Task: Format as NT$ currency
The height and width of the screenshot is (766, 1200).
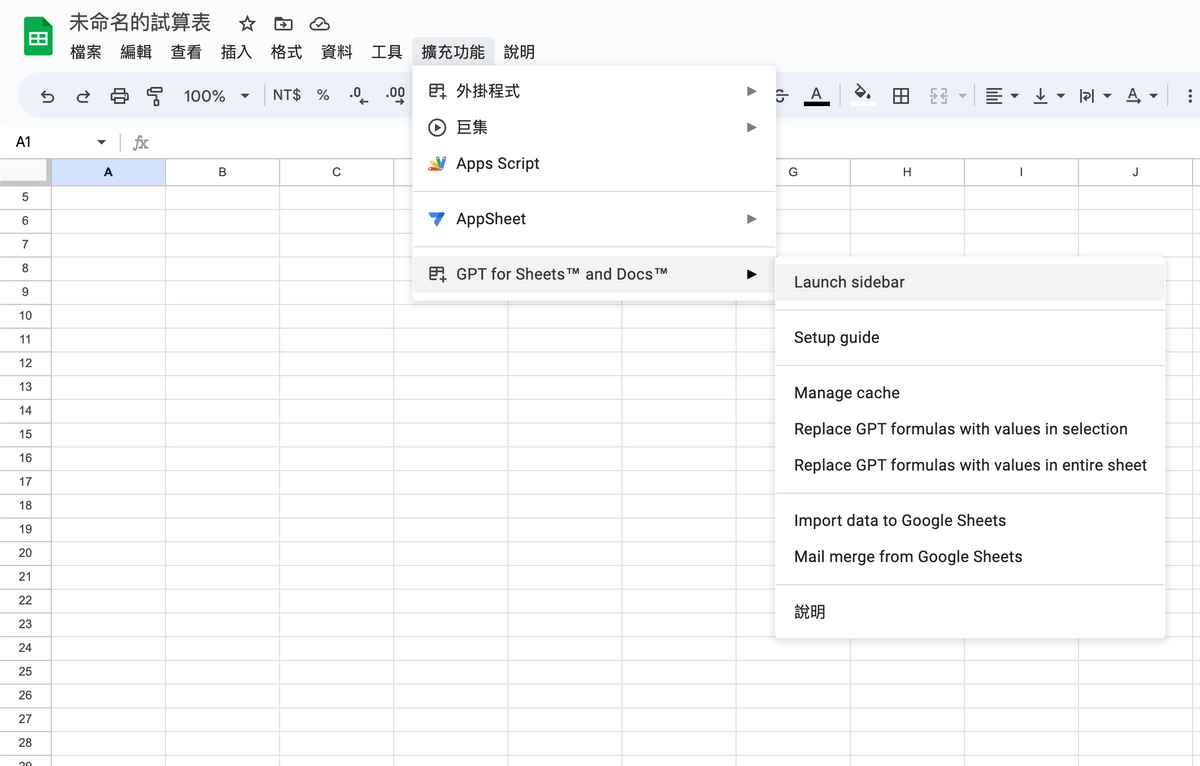Action: tap(287, 95)
